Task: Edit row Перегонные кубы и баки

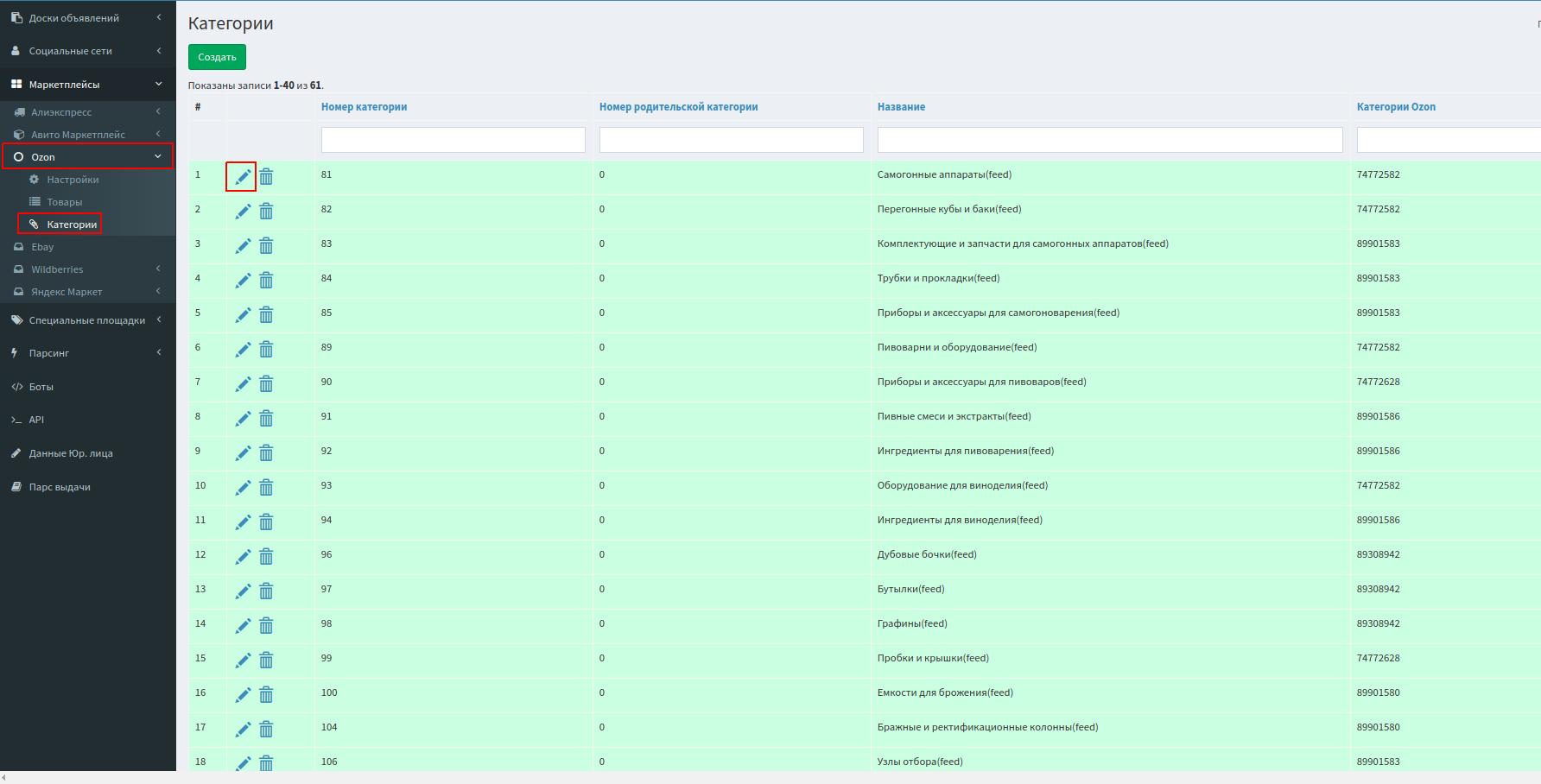Action: point(243,212)
